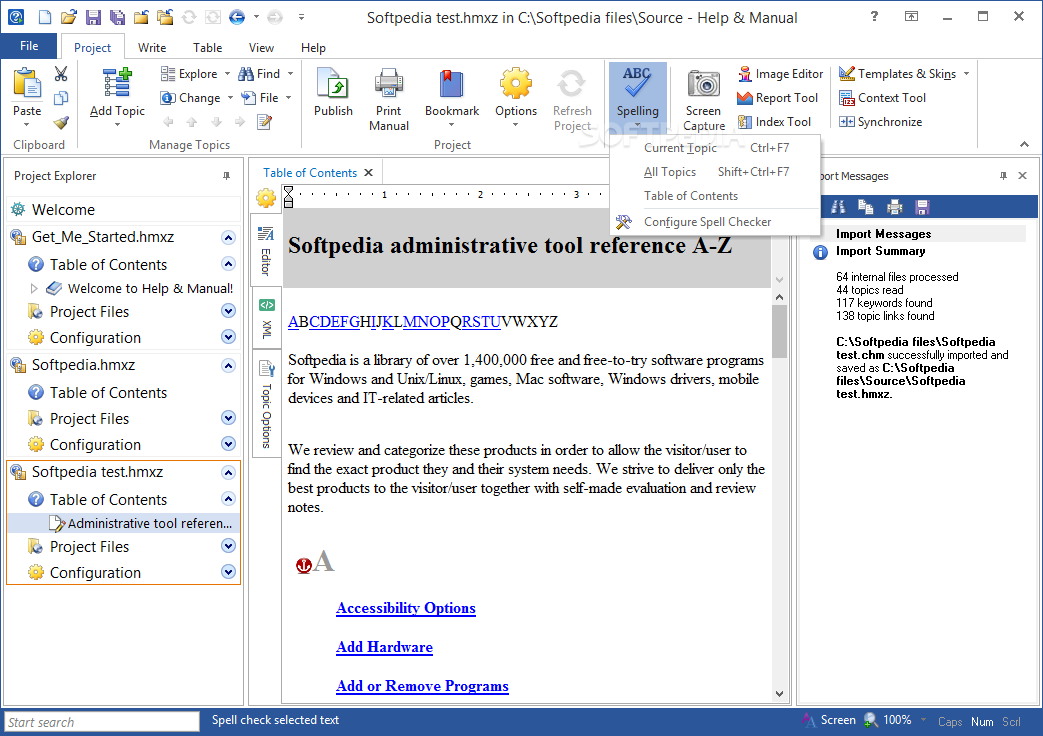Click the blue Back navigation arrow in title bar
The width and height of the screenshot is (1043, 736).
pyautogui.click(x=237, y=17)
